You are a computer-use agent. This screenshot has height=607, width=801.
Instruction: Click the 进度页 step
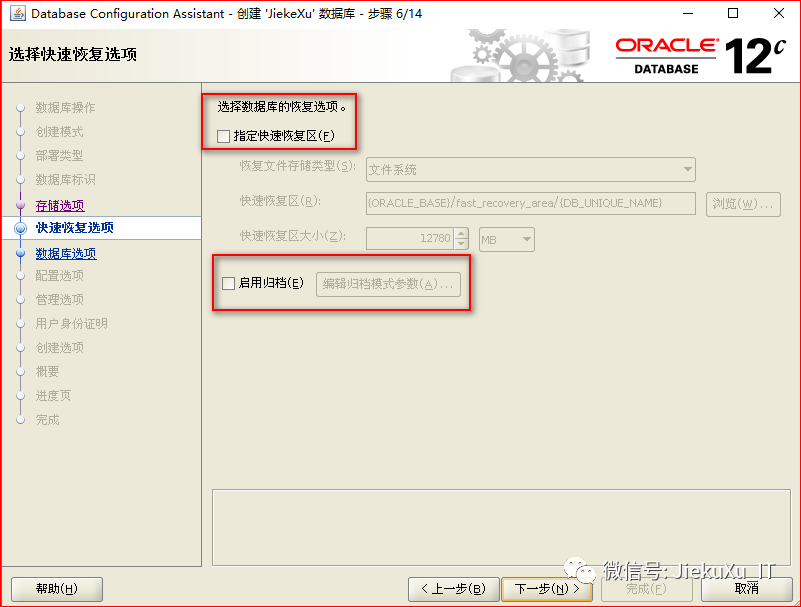click(x=53, y=396)
